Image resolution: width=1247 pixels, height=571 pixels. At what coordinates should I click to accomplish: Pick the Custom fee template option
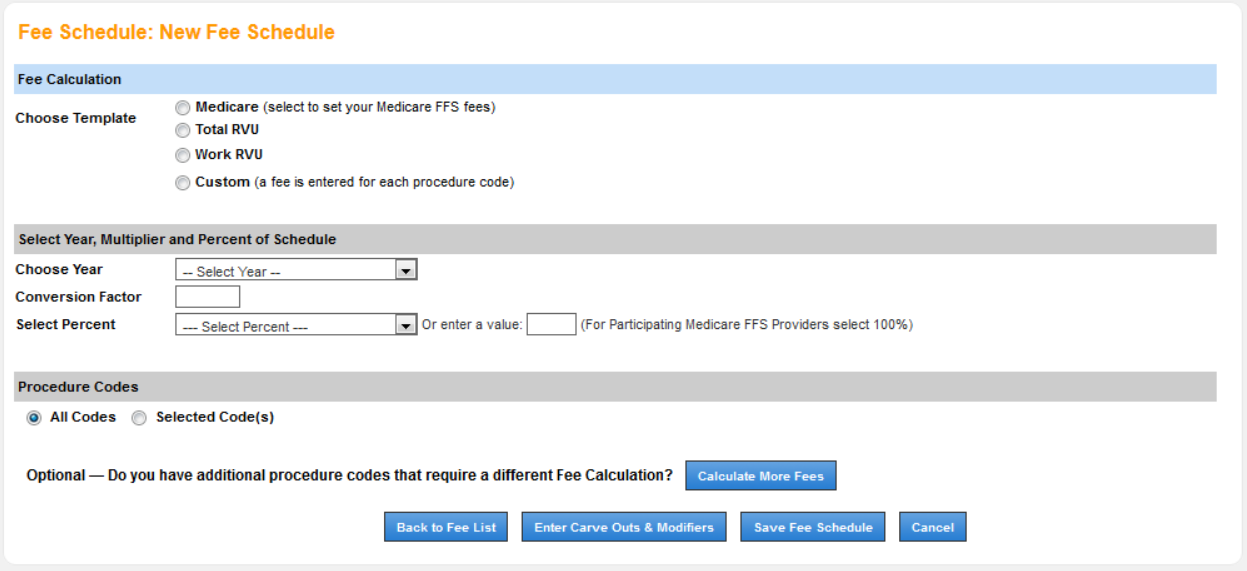[x=182, y=183]
